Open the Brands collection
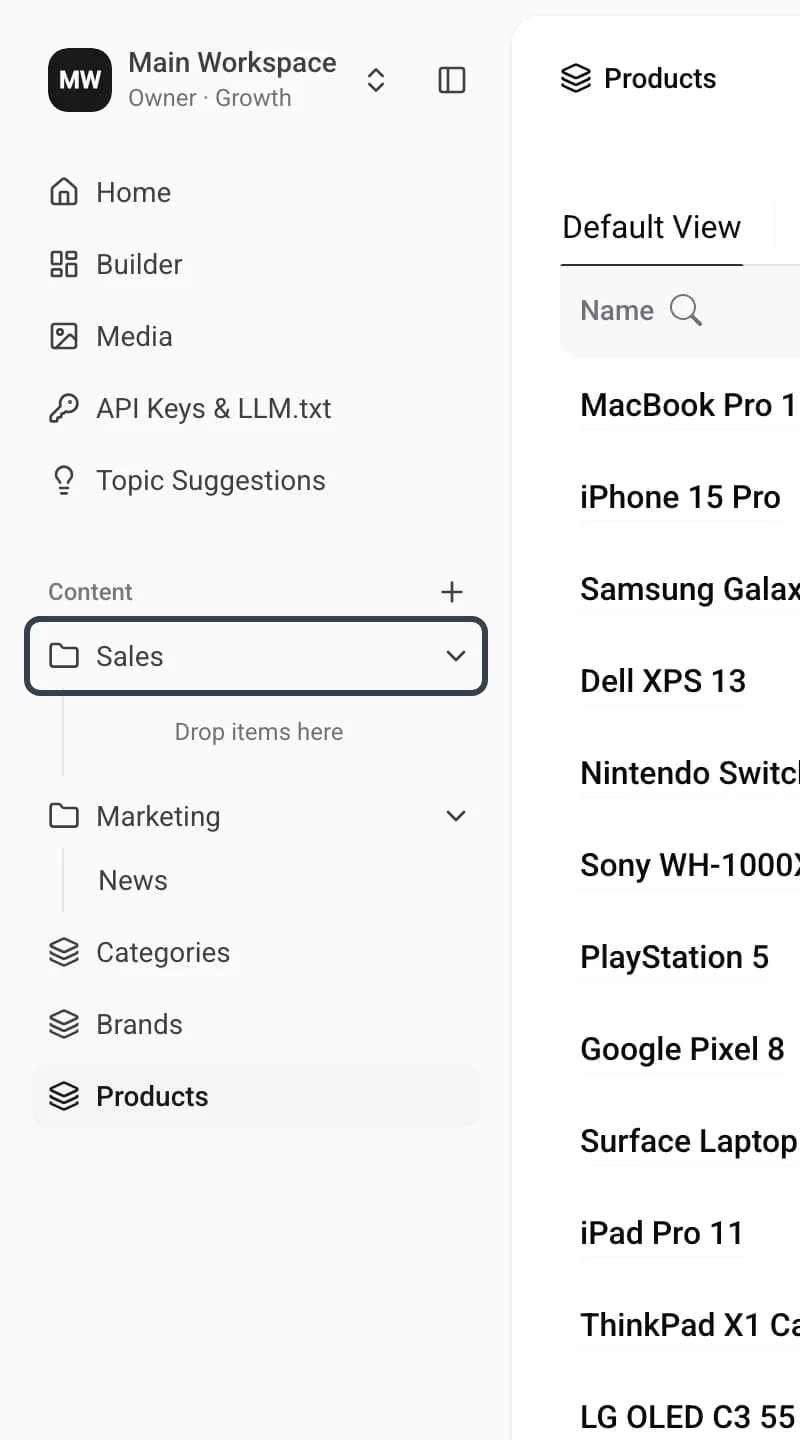800x1440 pixels. tap(256, 1024)
